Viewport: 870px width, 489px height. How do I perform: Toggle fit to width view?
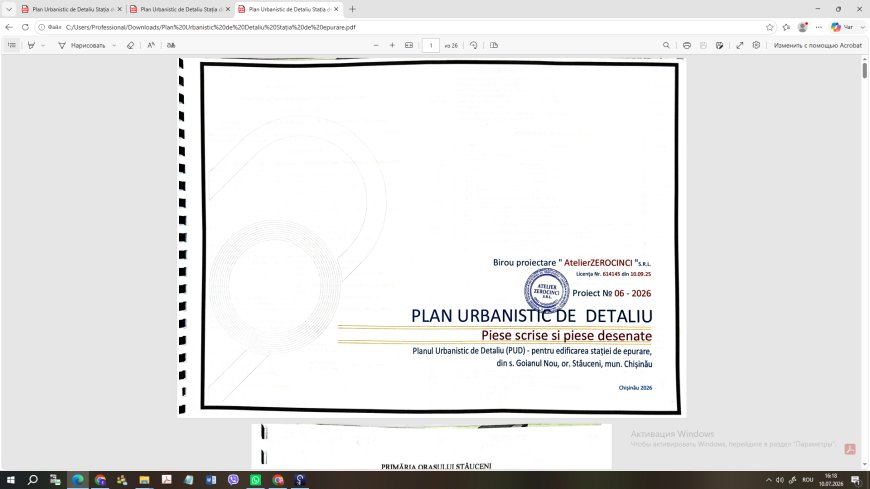click(409, 46)
